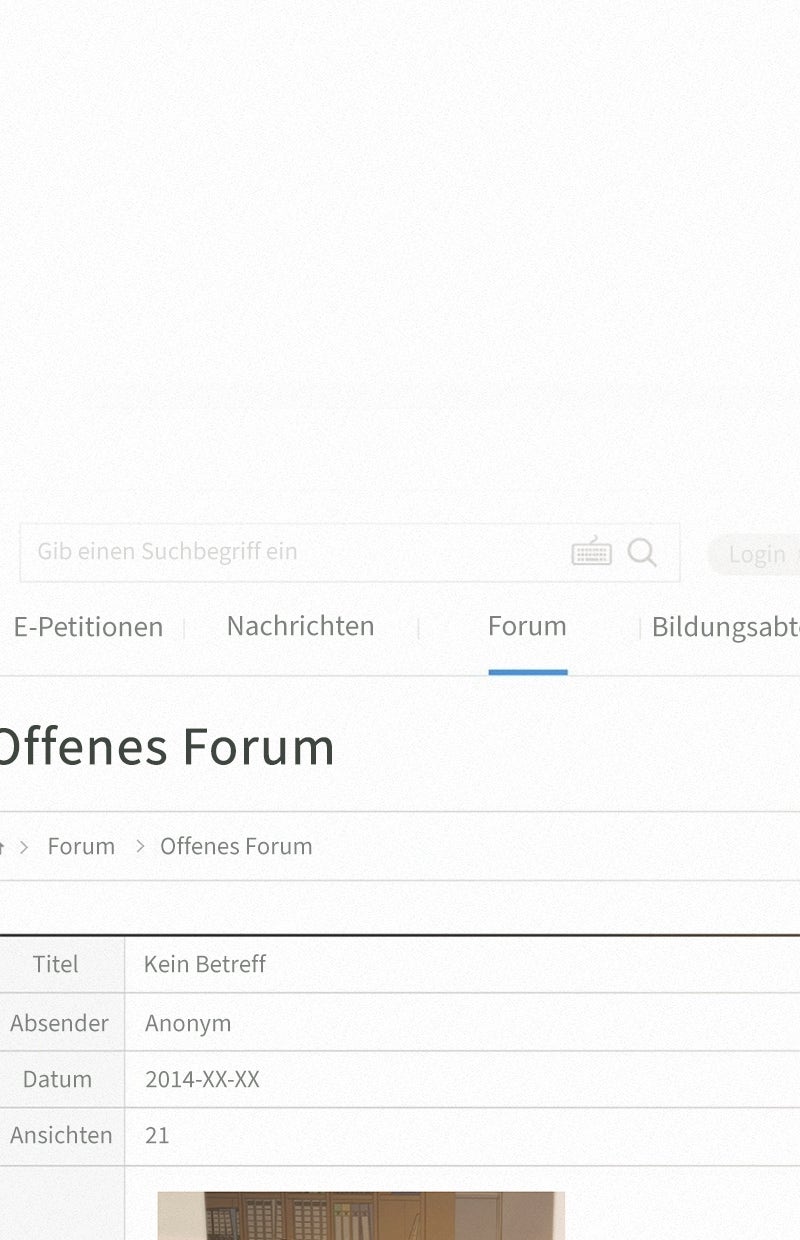
Task: Click the view count '21'
Action: point(157,1135)
